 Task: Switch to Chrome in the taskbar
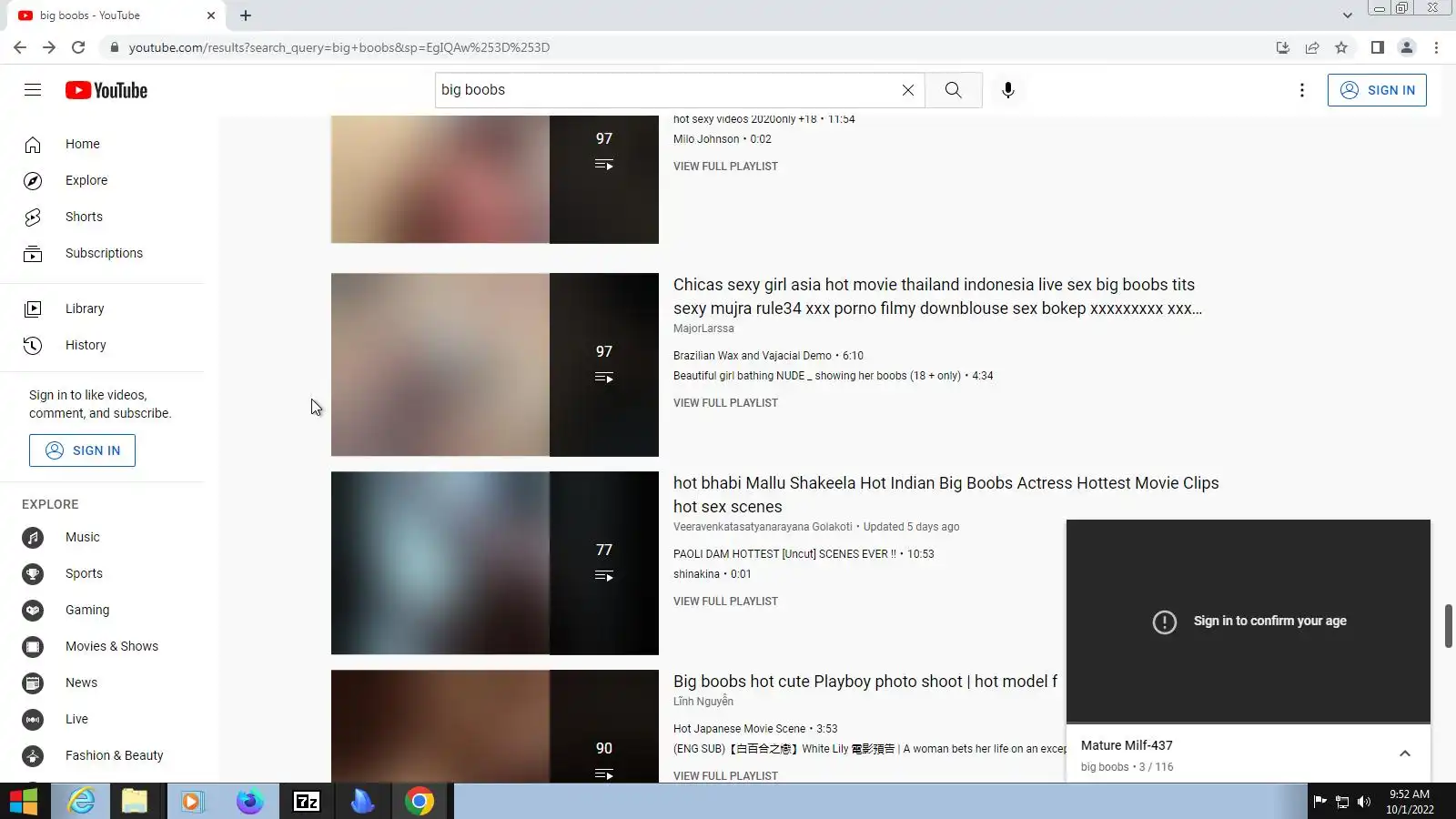[420, 802]
